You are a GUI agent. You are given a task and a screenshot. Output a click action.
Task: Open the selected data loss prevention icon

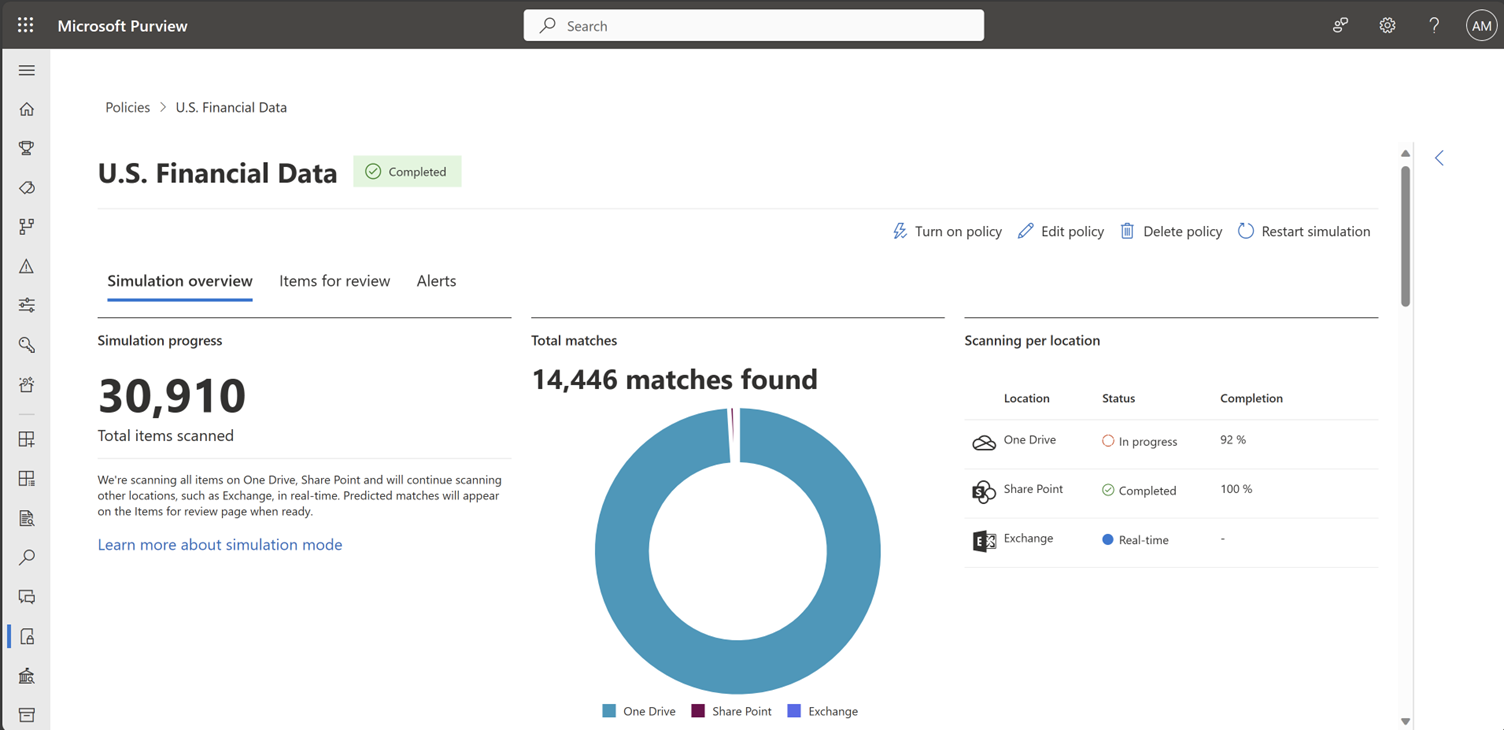(27, 636)
